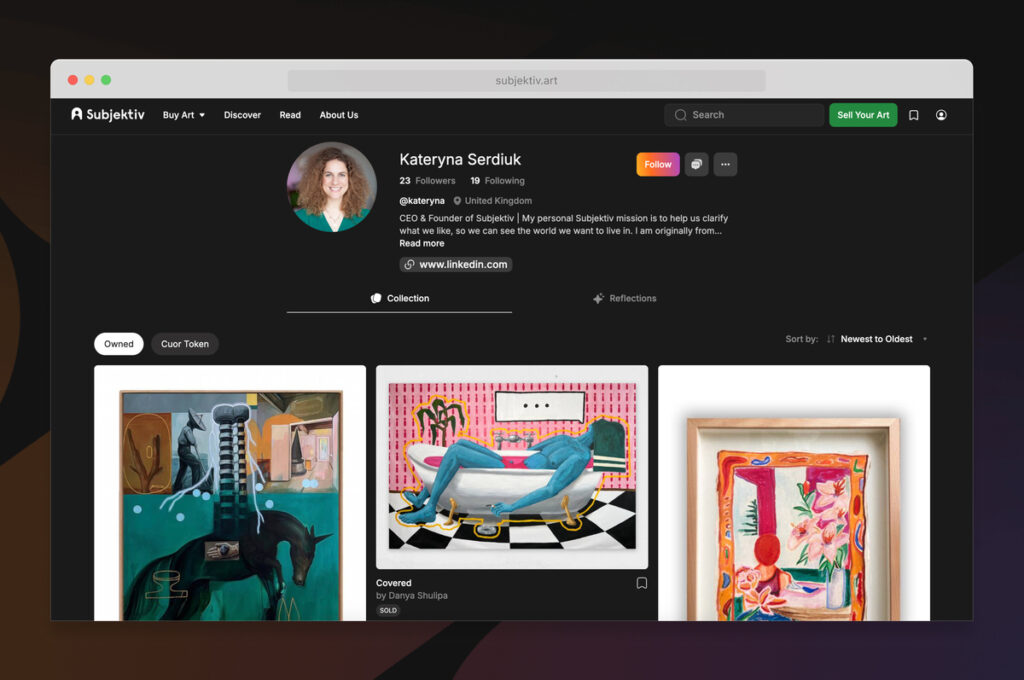Click Kateryna Serdiuk's profile photo

tap(332, 187)
